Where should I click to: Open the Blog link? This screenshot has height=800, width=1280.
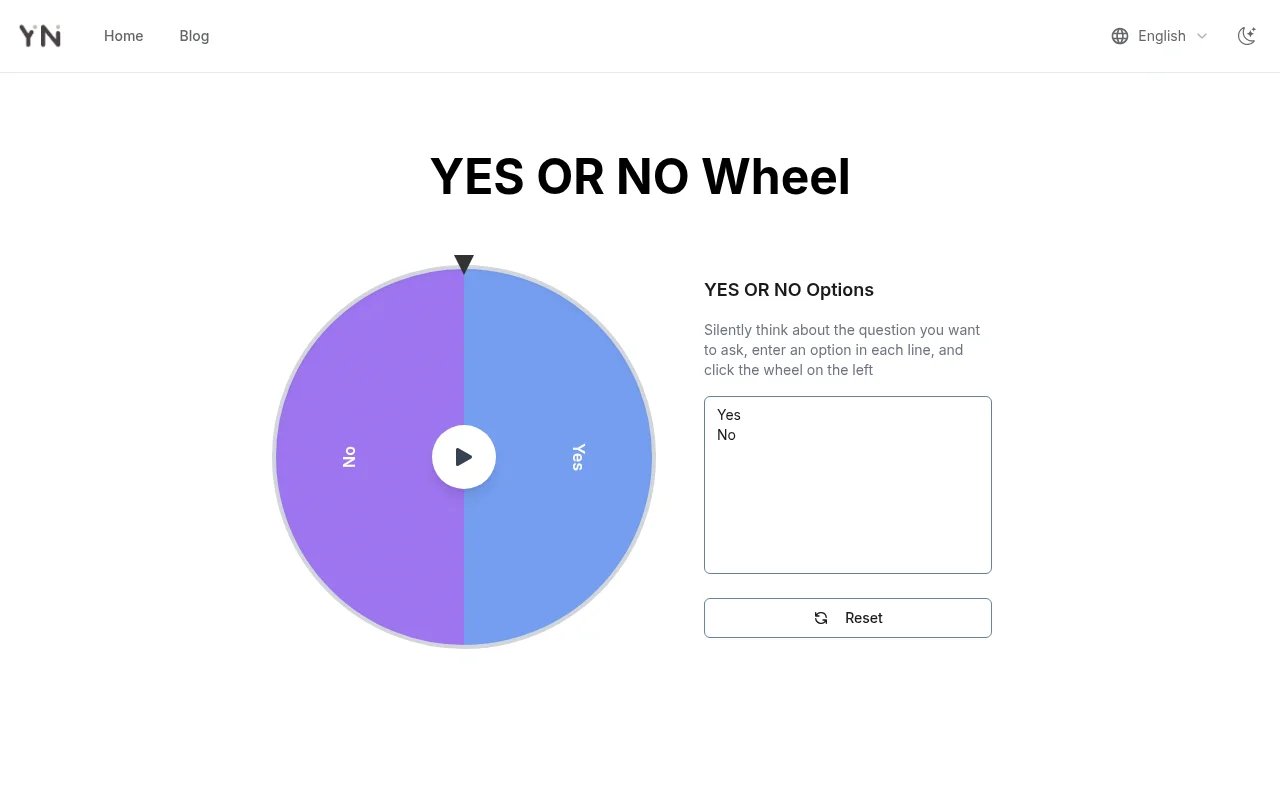point(194,36)
